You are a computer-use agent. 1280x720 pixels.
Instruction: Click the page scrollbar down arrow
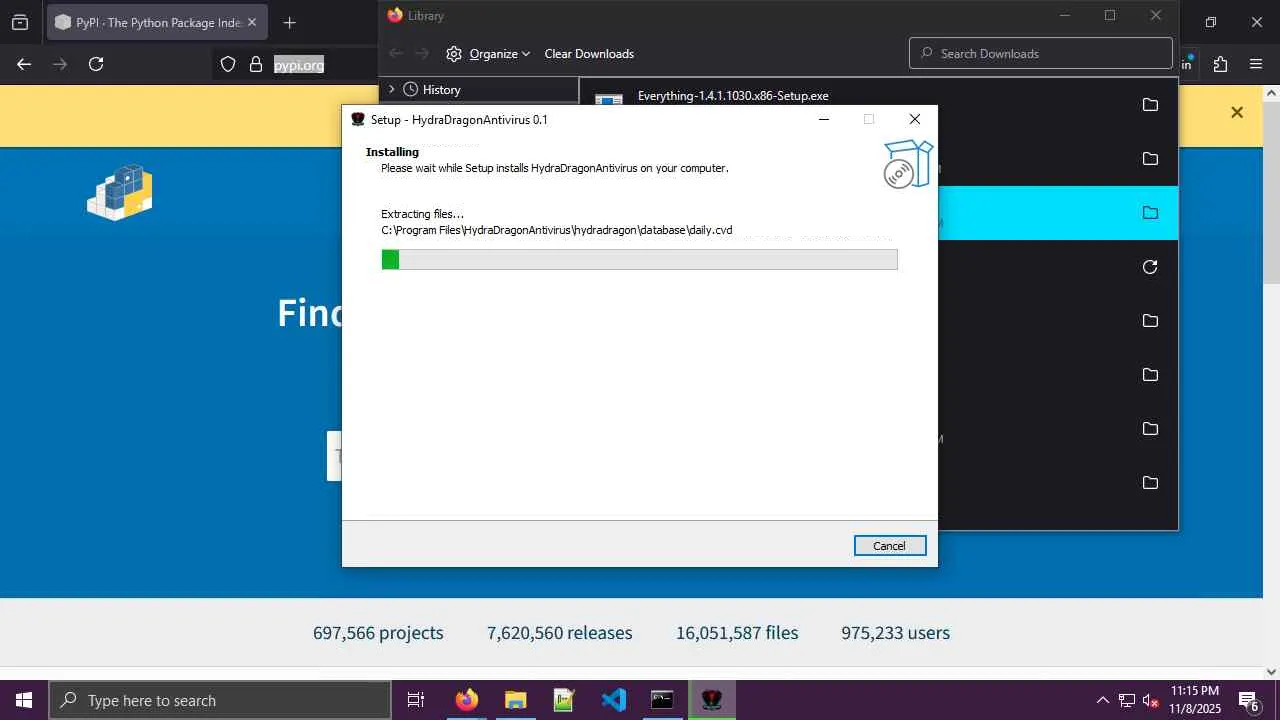tap(1271, 672)
